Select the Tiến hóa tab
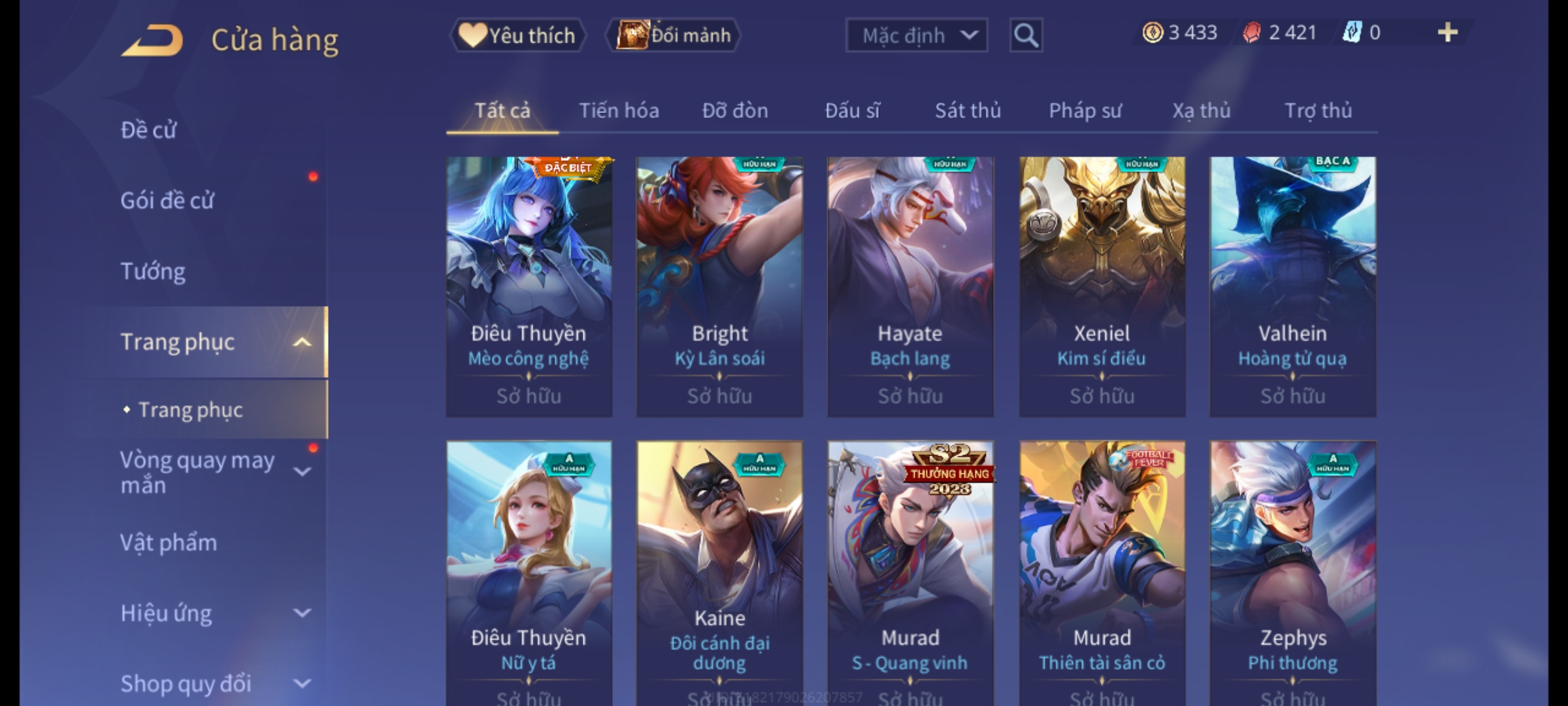The height and width of the screenshot is (706, 1568). coord(619,110)
